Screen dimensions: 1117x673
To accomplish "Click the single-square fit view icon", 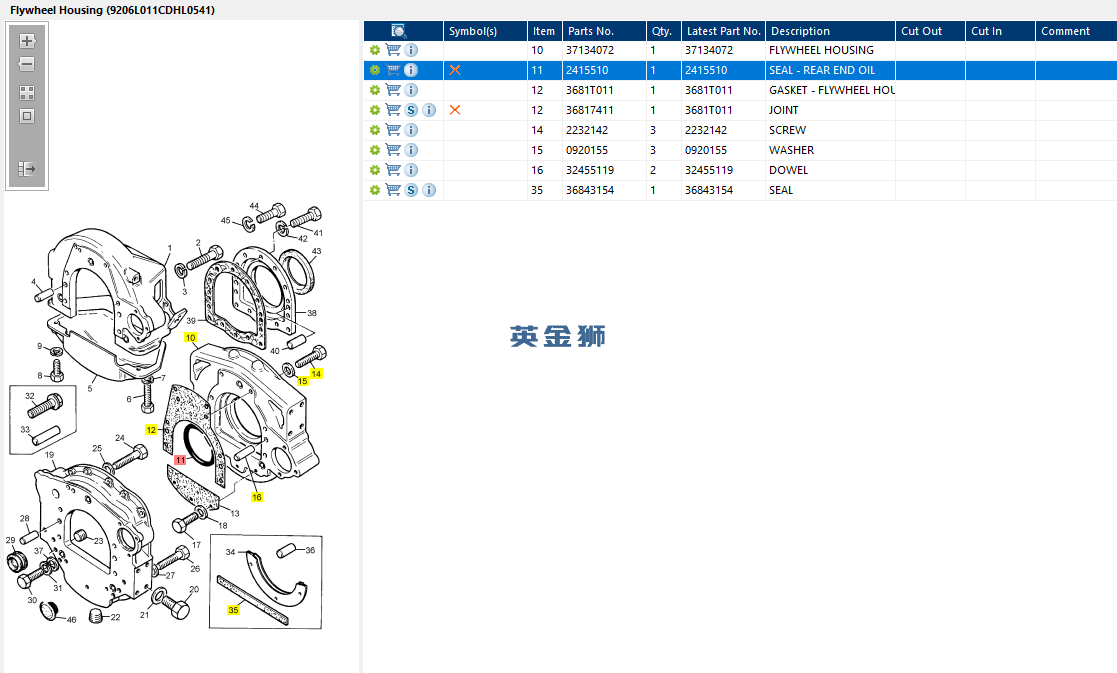I will [27, 116].
